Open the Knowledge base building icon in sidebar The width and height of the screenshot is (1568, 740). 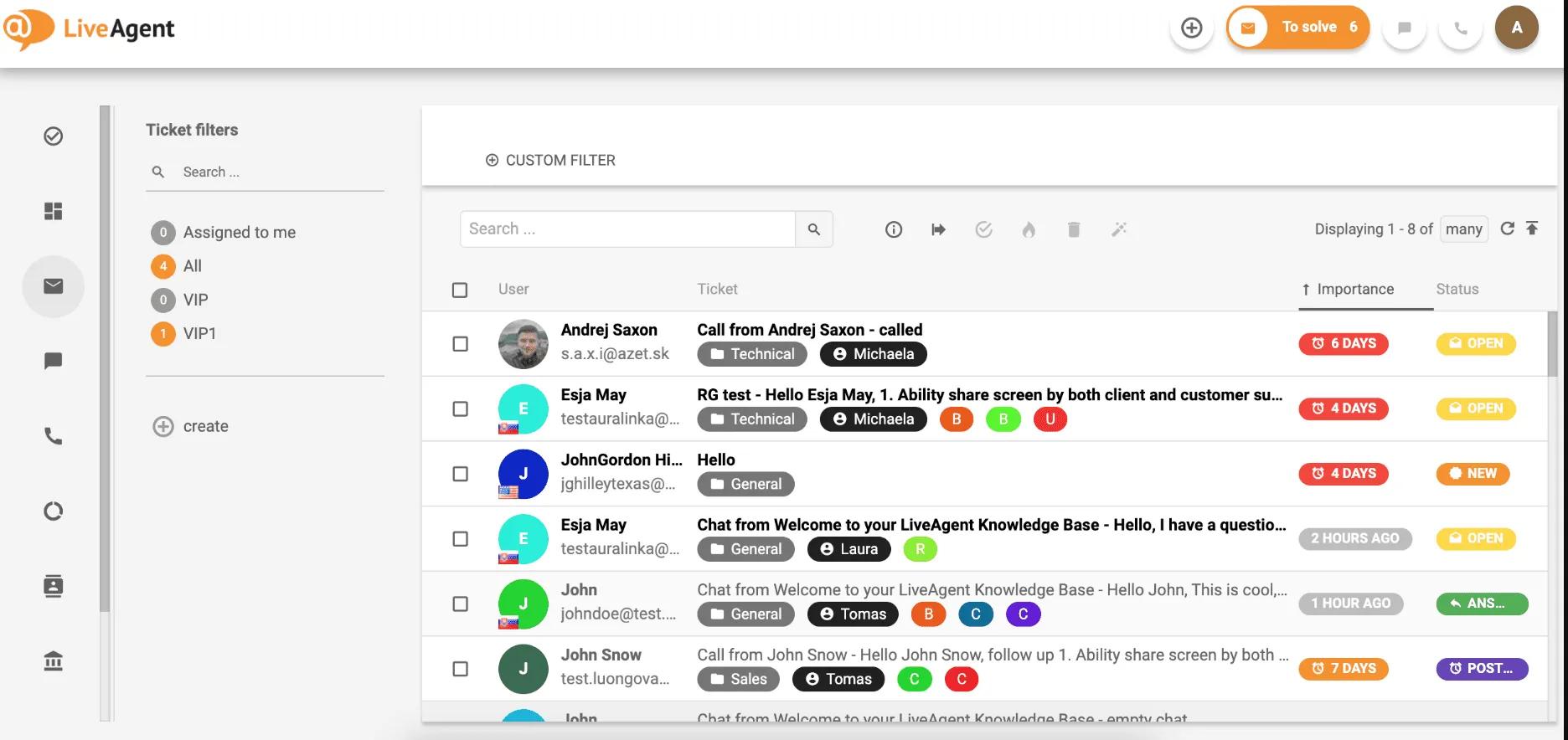click(x=54, y=661)
